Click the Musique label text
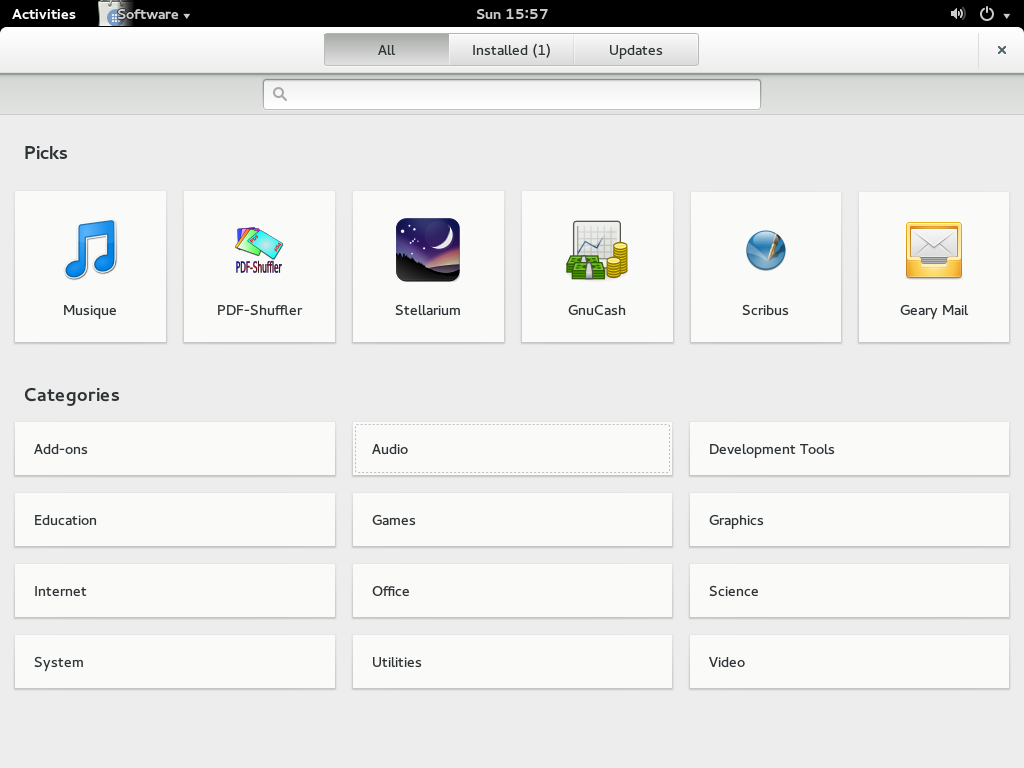This screenshot has height=768, width=1024. click(90, 311)
